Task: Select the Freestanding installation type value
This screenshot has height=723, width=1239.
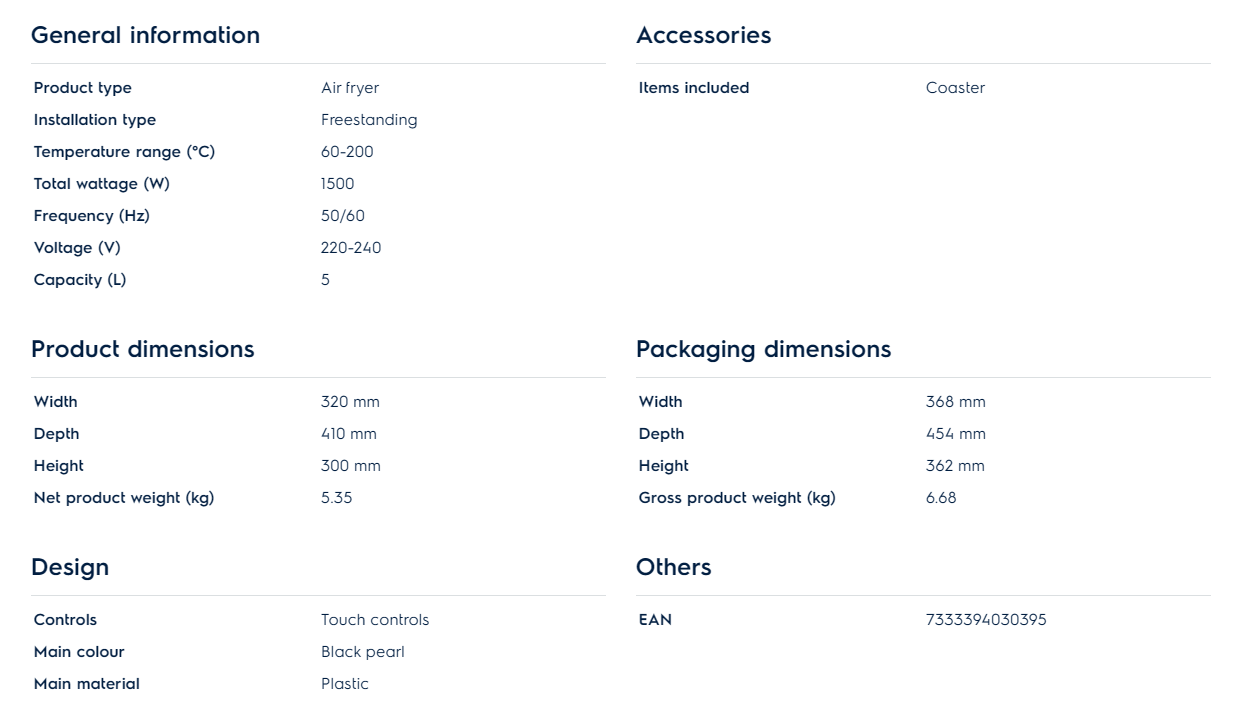Action: 369,120
